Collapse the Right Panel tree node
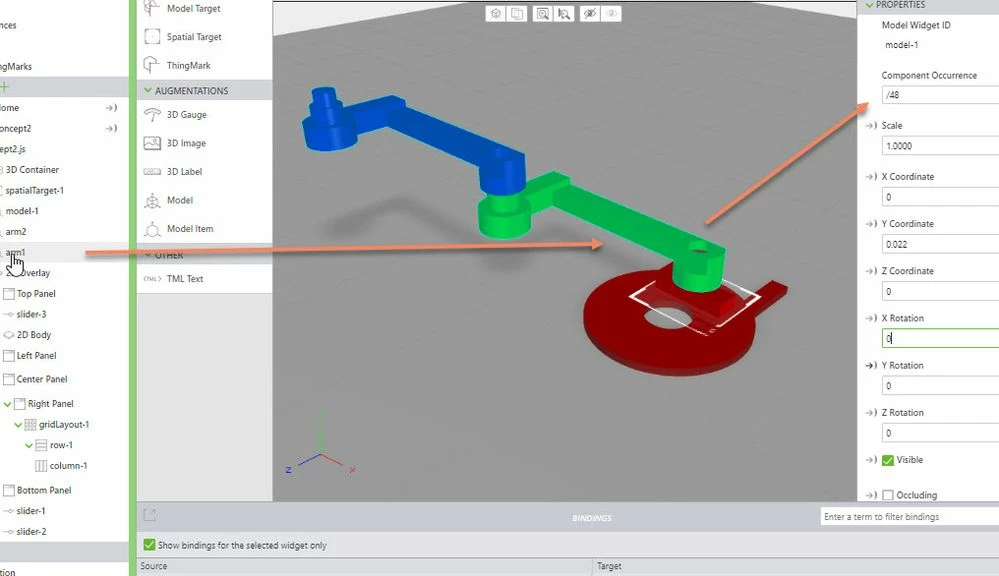 coord(8,404)
